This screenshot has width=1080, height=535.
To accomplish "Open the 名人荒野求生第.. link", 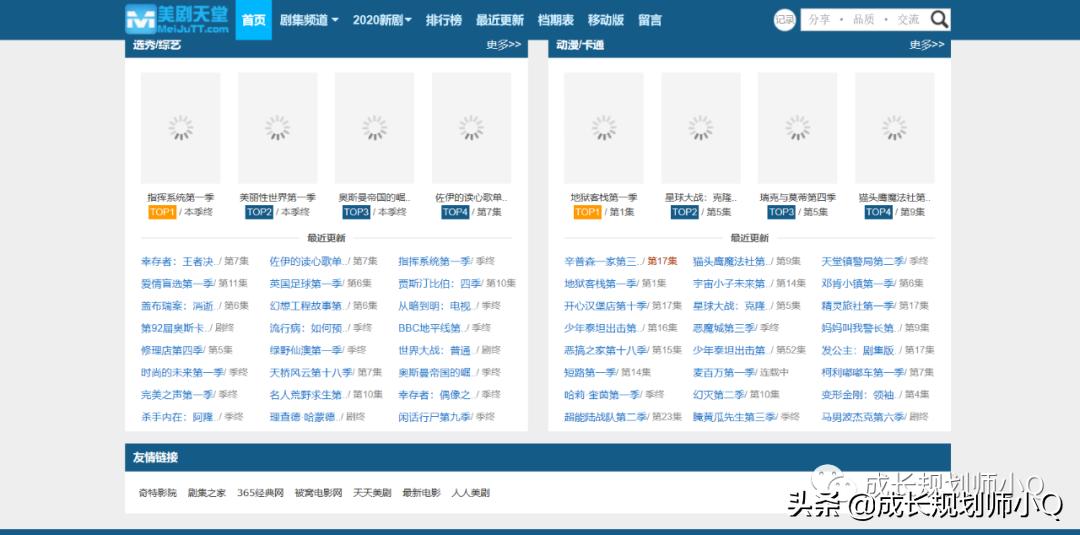I will tap(309, 395).
